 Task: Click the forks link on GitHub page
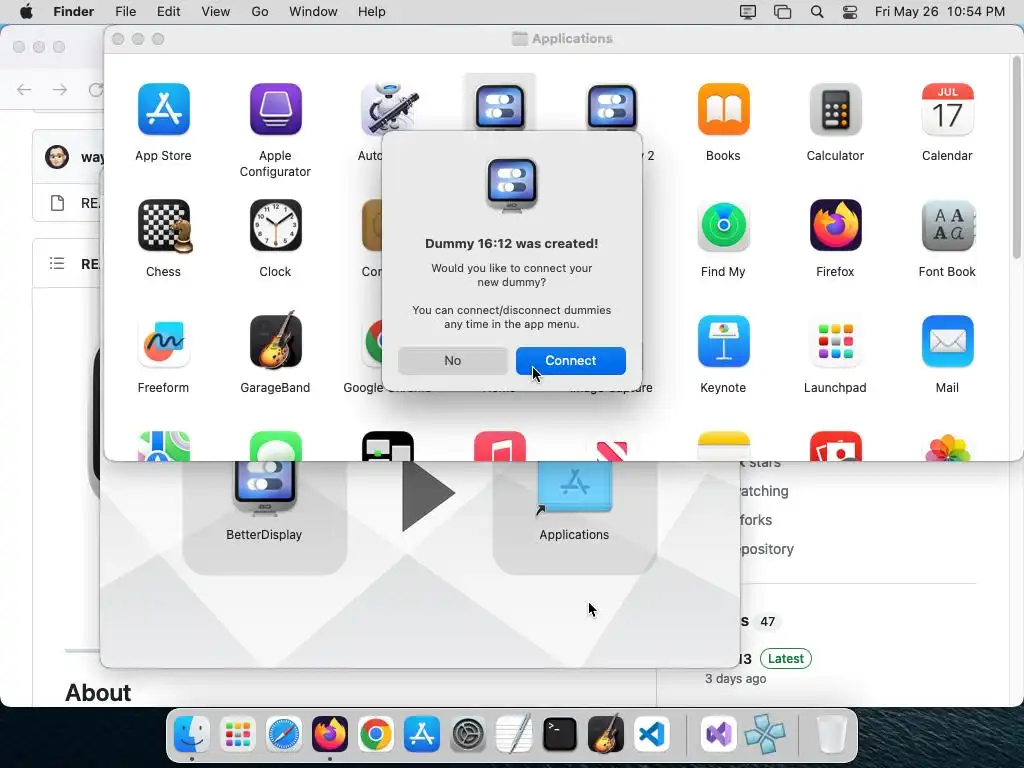point(756,520)
